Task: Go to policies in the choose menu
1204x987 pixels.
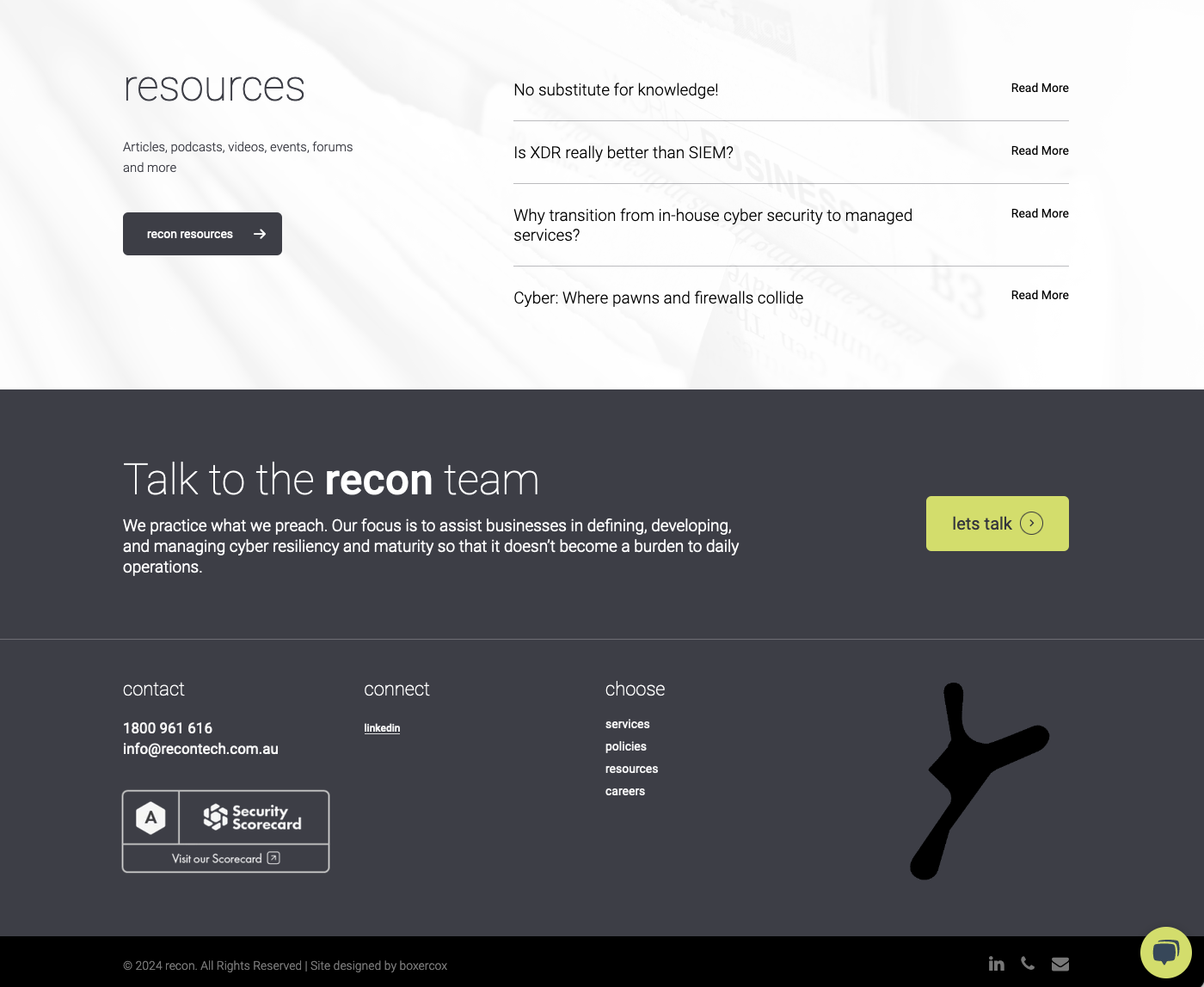Action: click(x=625, y=746)
